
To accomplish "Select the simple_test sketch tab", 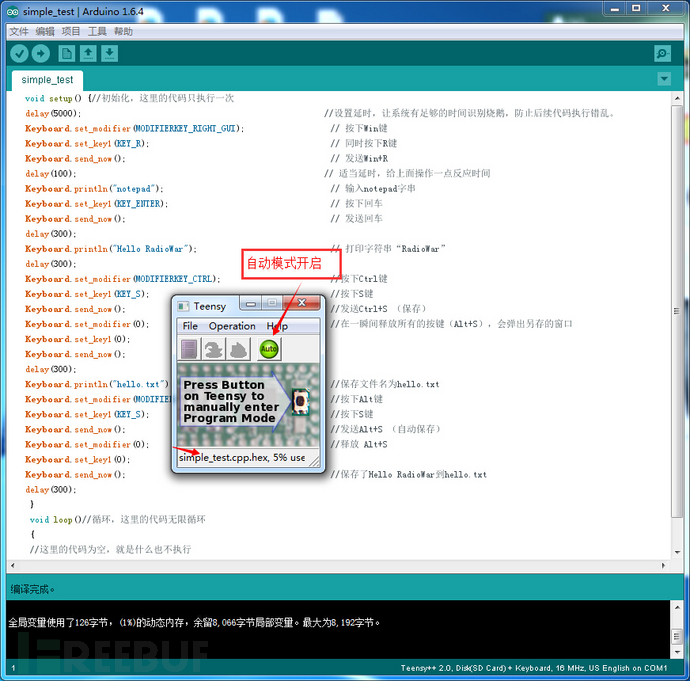I will [x=48, y=80].
